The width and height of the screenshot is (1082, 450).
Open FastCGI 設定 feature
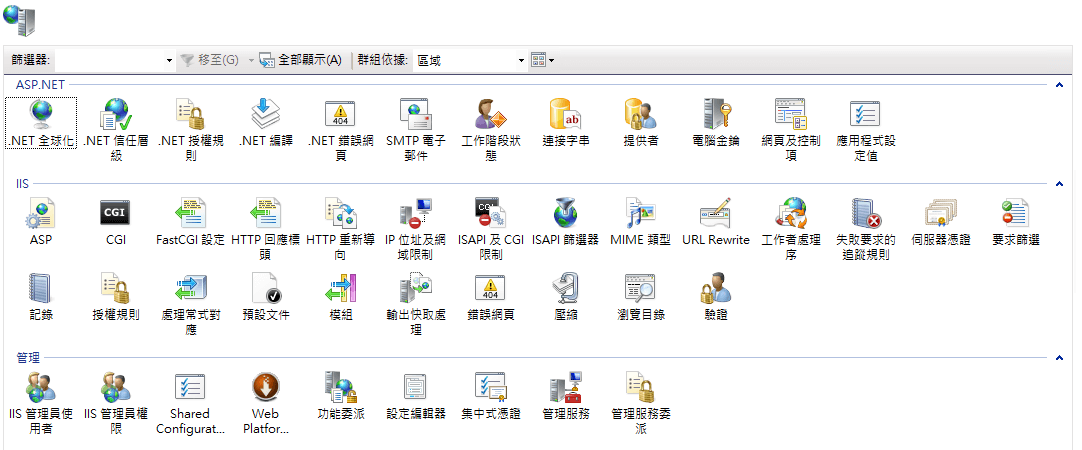click(x=191, y=222)
